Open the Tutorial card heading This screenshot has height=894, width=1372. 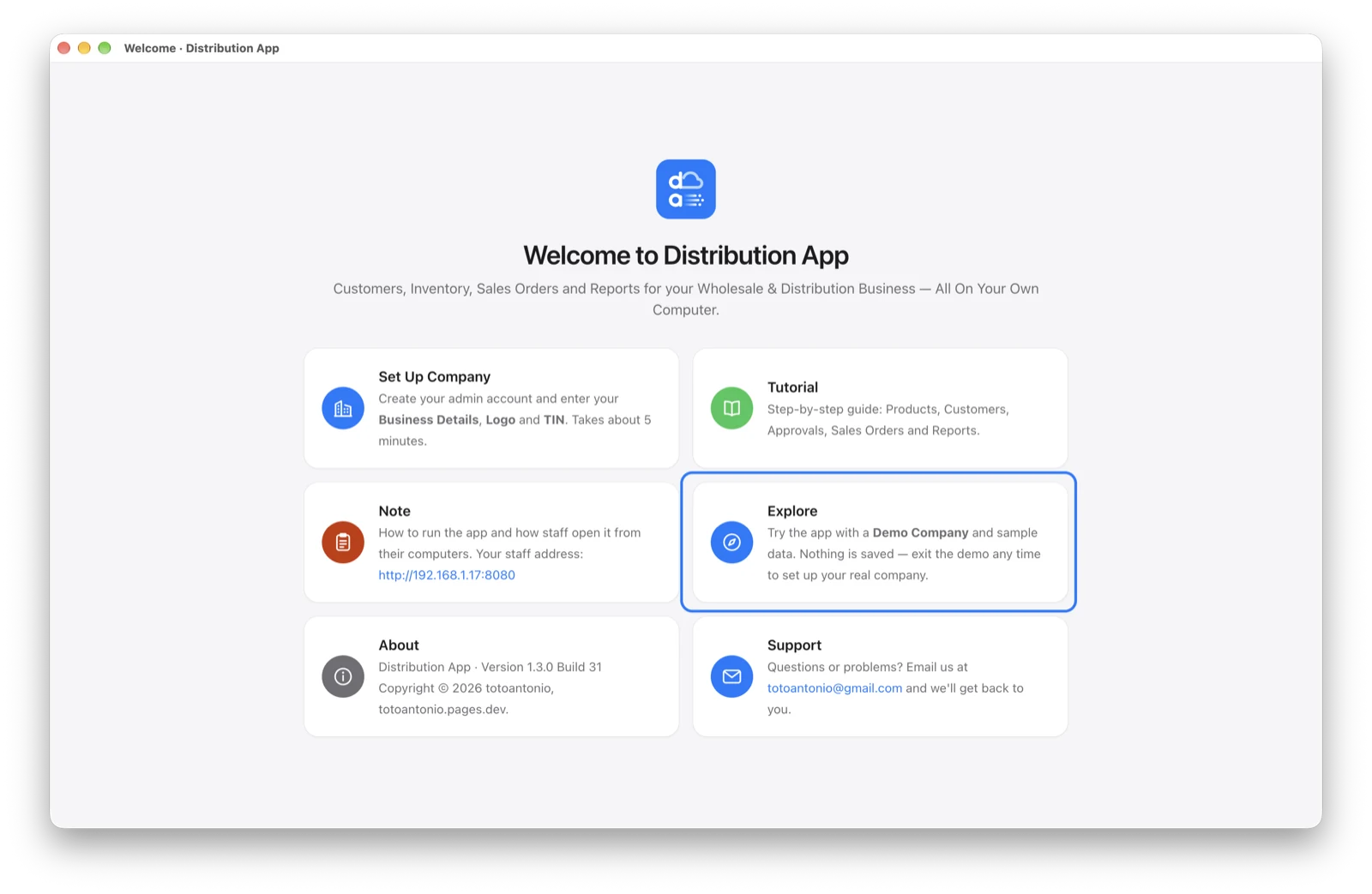792,387
